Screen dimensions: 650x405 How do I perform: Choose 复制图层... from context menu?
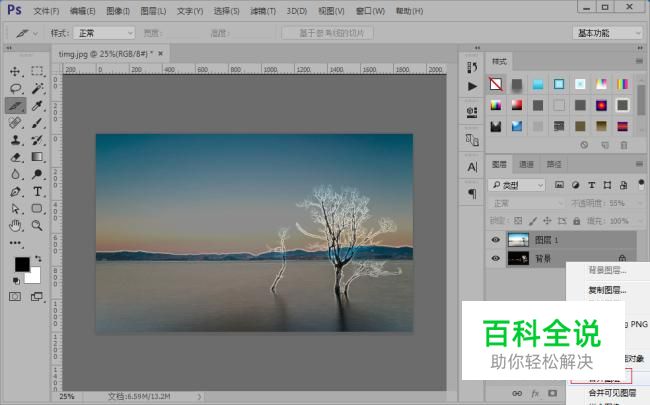[x=607, y=290]
